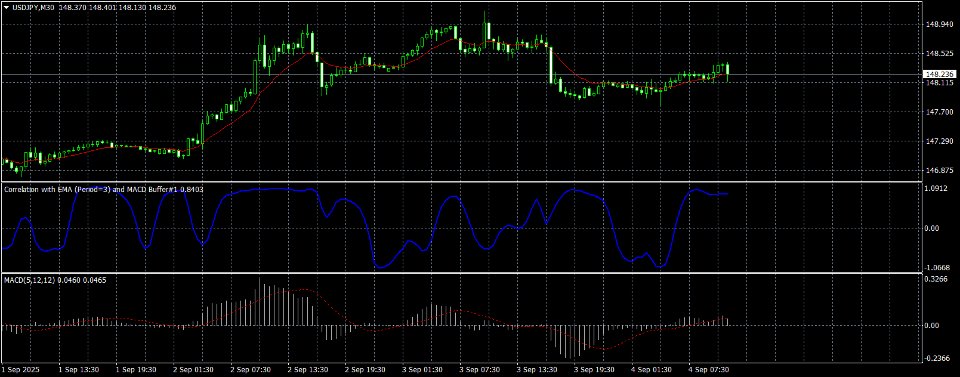
Task: Click the 3 Sep 13:30 time label
Action: click(538, 370)
